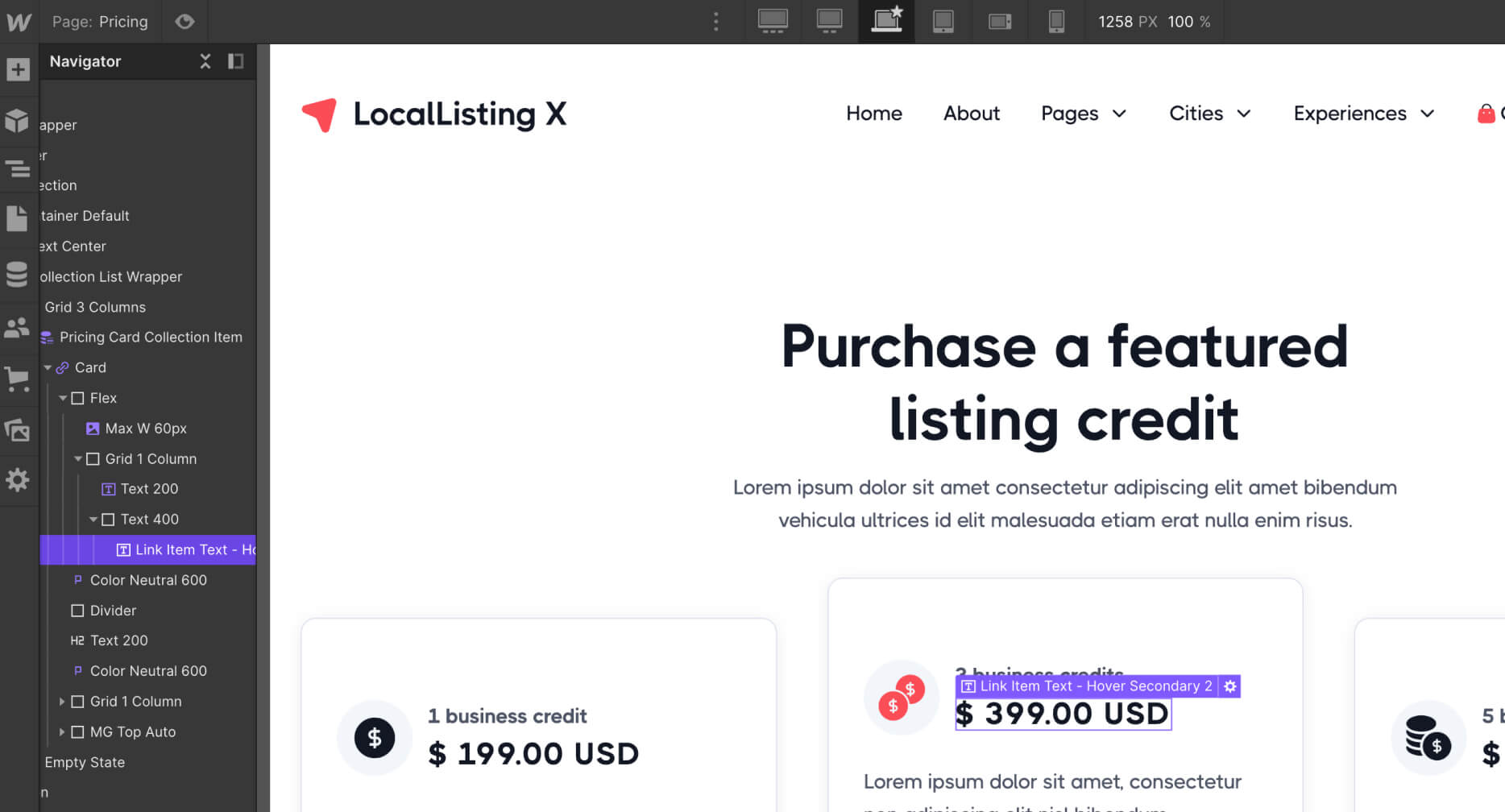Select the Divider element in Navigator
This screenshot has height=812, width=1505.
tap(113, 611)
